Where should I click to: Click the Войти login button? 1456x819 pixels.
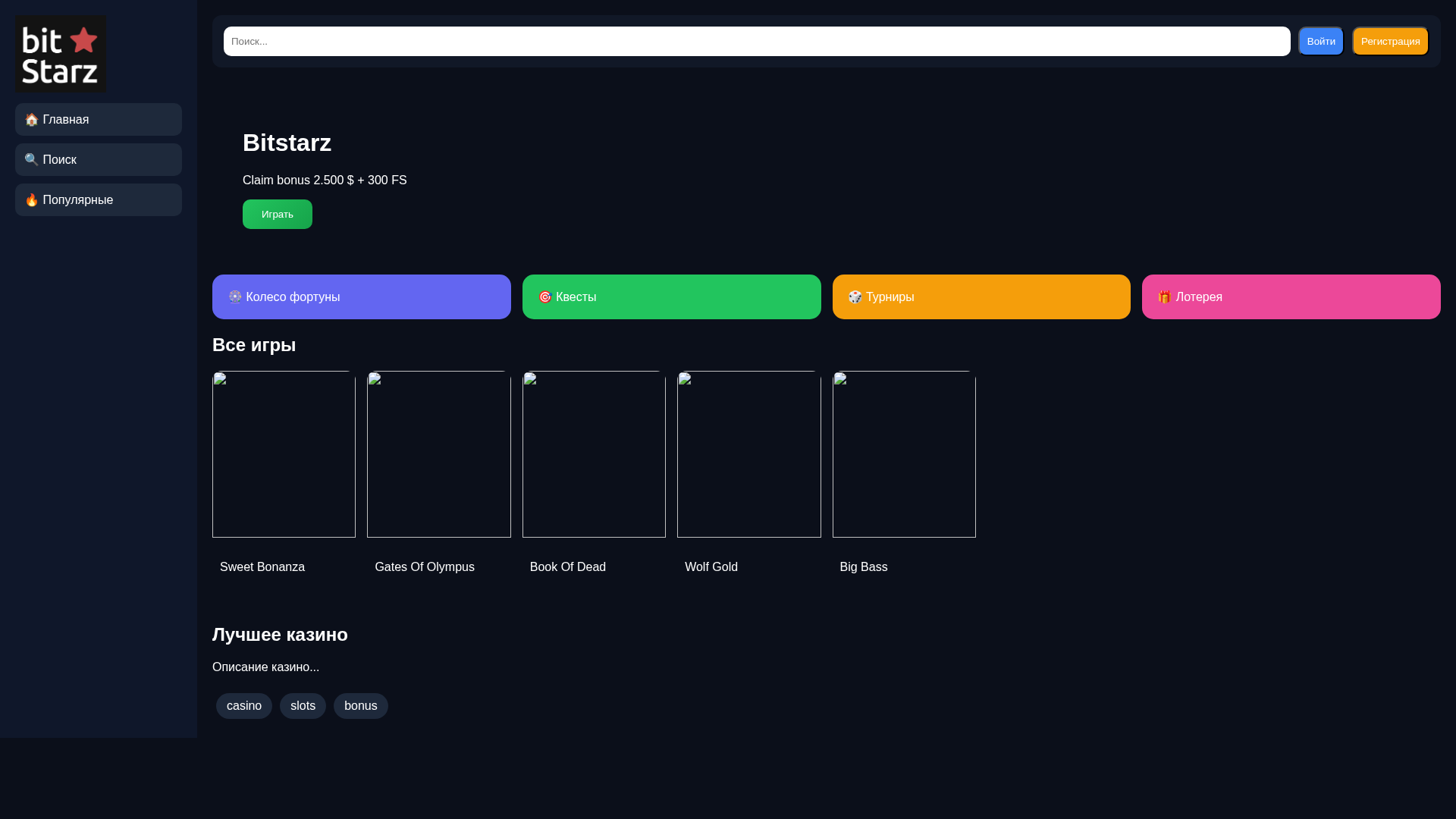(x=1321, y=41)
